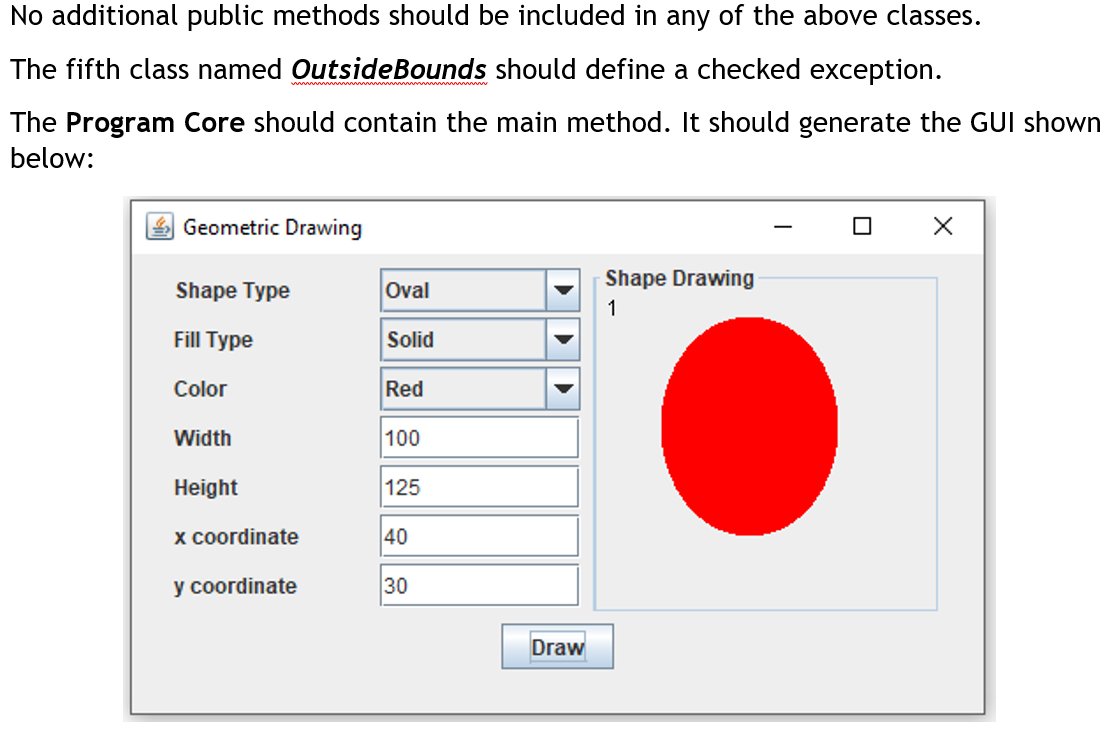Click the Geometric Drawing title bar text

[x=271, y=227]
